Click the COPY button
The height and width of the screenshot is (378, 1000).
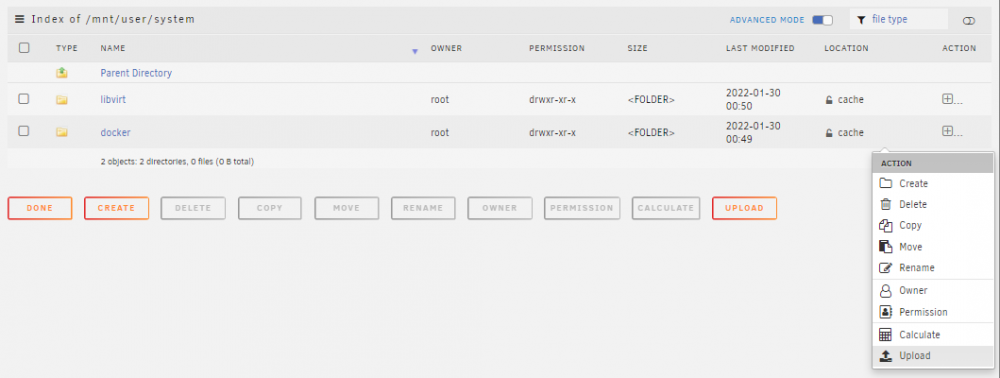click(270, 208)
